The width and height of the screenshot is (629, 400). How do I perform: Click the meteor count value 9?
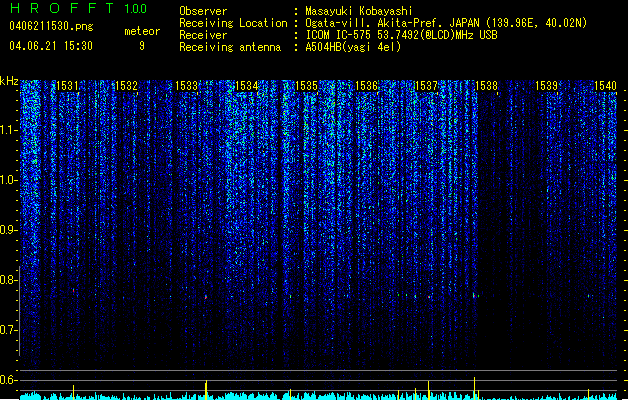click(x=142, y=46)
